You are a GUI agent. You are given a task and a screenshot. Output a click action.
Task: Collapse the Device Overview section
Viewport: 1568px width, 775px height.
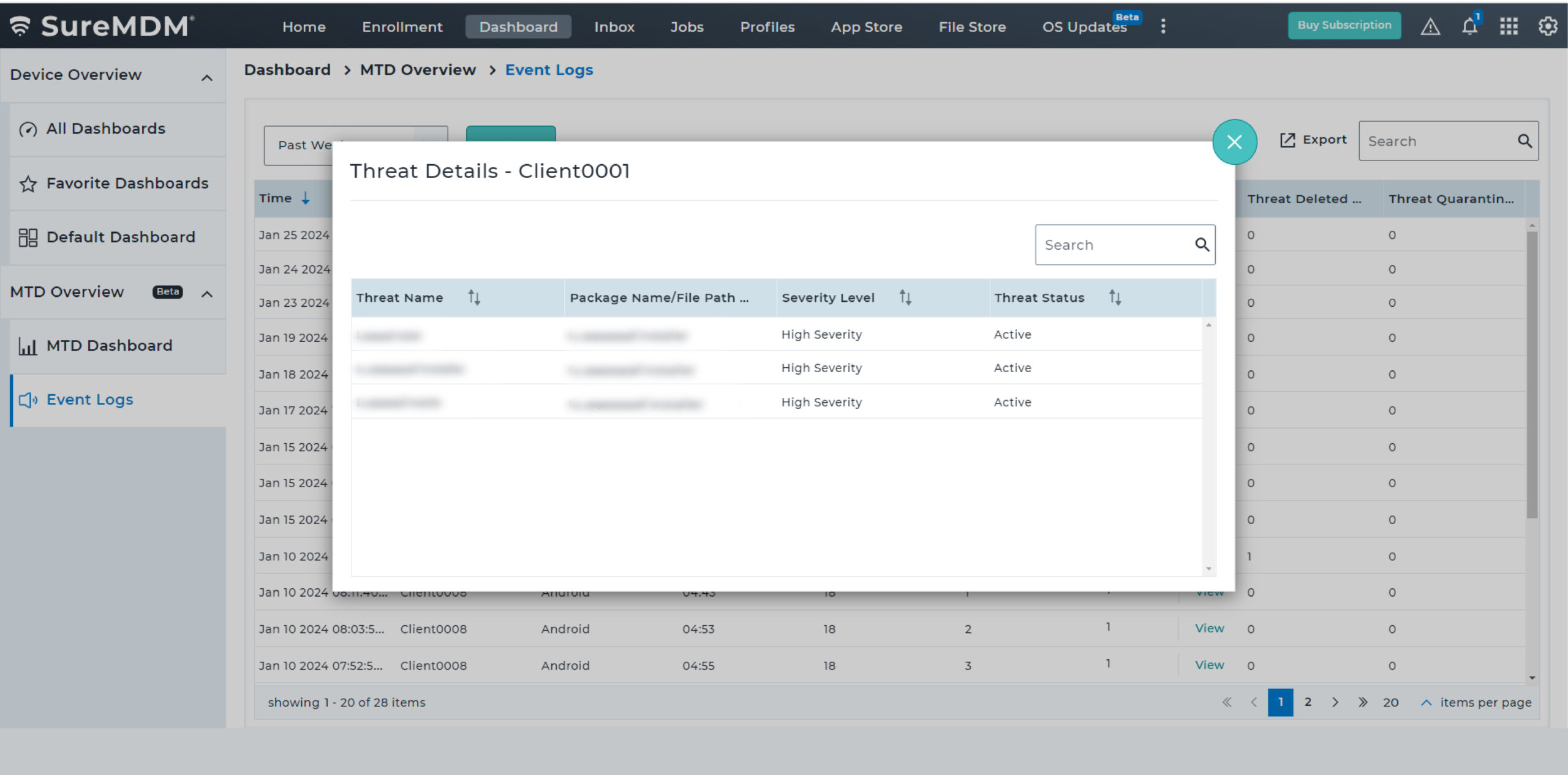207,78
